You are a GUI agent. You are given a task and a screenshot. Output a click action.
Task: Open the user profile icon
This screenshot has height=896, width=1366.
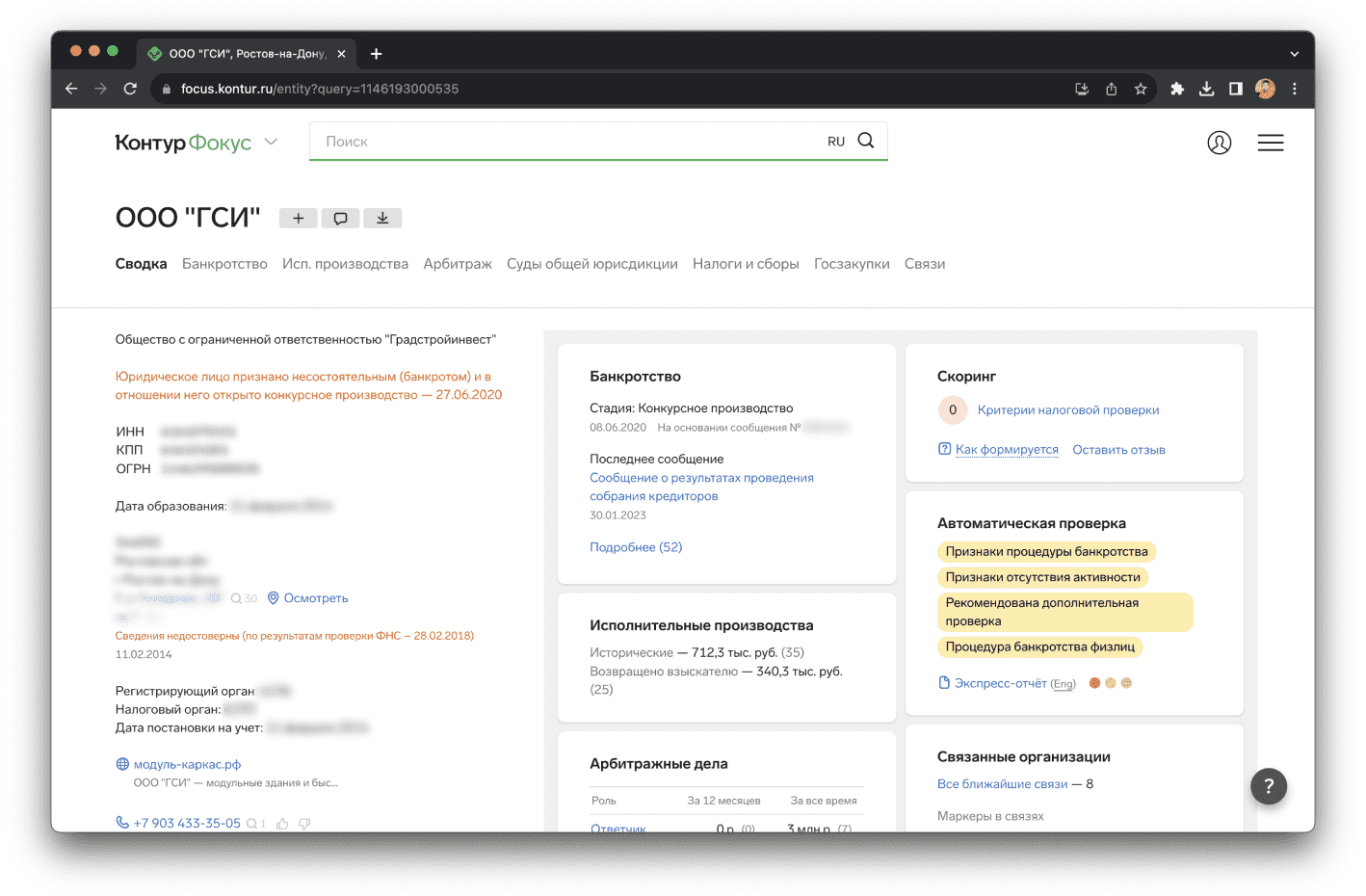[x=1219, y=143]
